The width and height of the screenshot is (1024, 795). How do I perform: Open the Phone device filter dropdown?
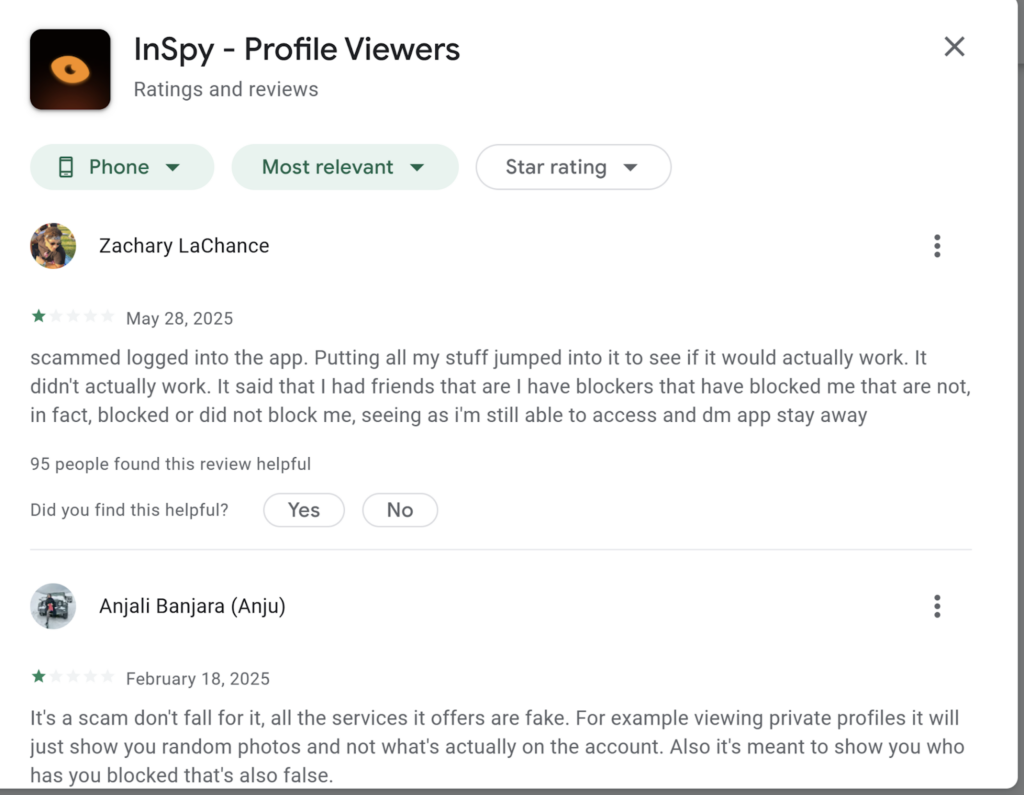[121, 166]
